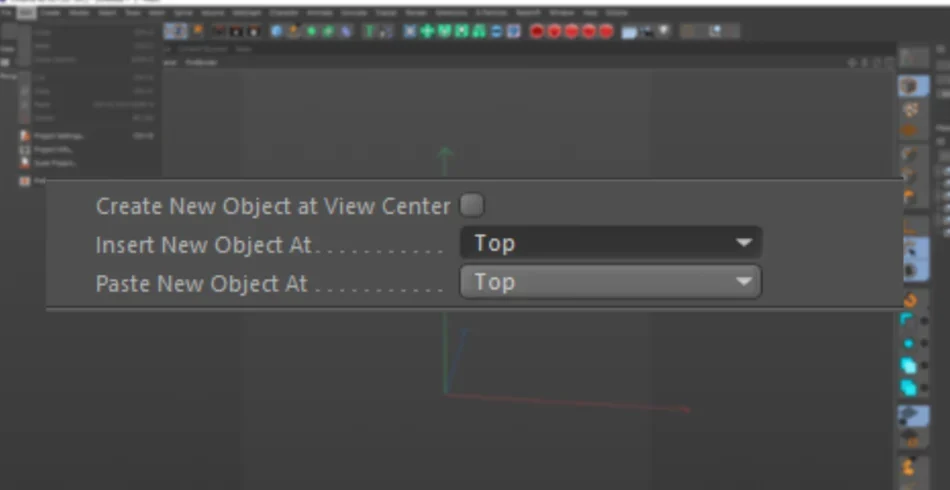The width and height of the screenshot is (950, 490).
Task: Click the orange swirl icon in right palette
Action: click(x=909, y=299)
